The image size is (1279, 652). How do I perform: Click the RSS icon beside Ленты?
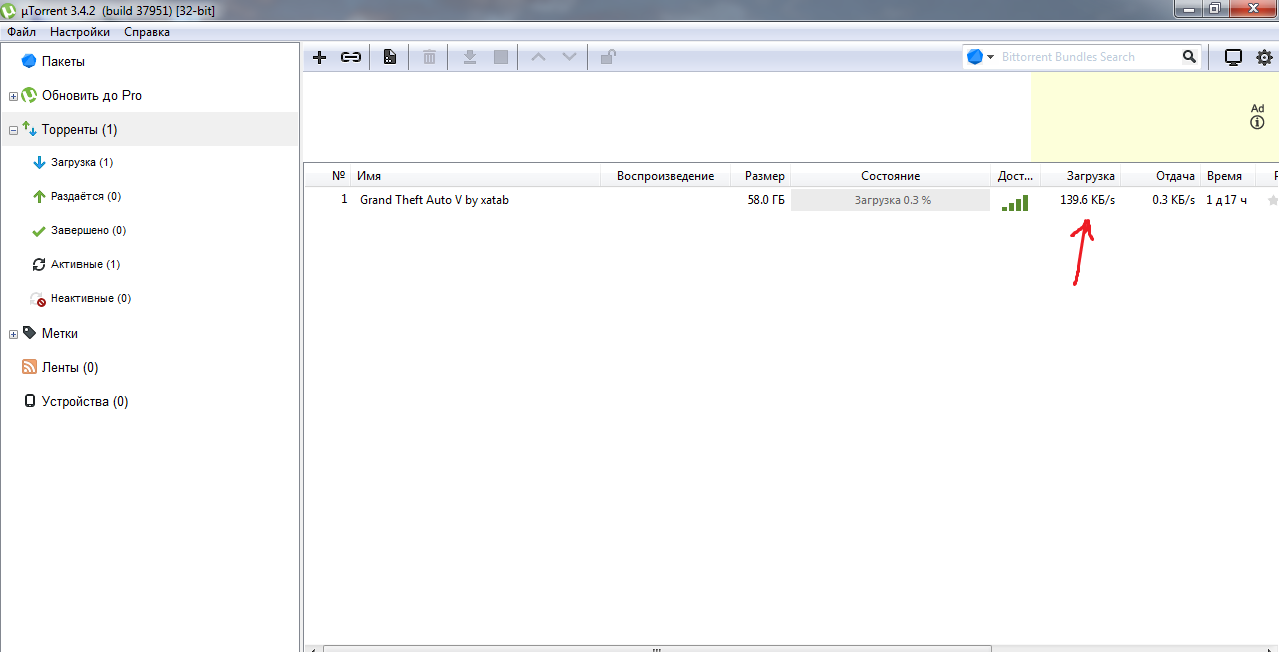(29, 367)
